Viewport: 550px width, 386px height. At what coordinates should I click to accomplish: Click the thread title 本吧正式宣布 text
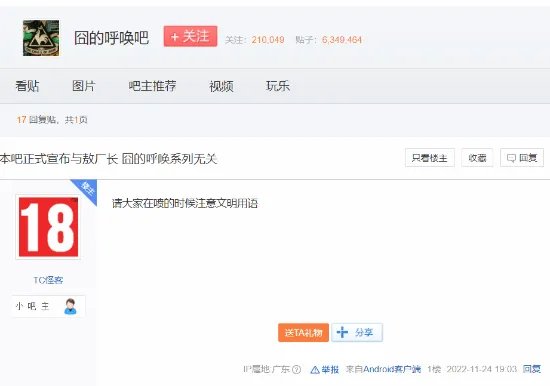[x=109, y=159]
